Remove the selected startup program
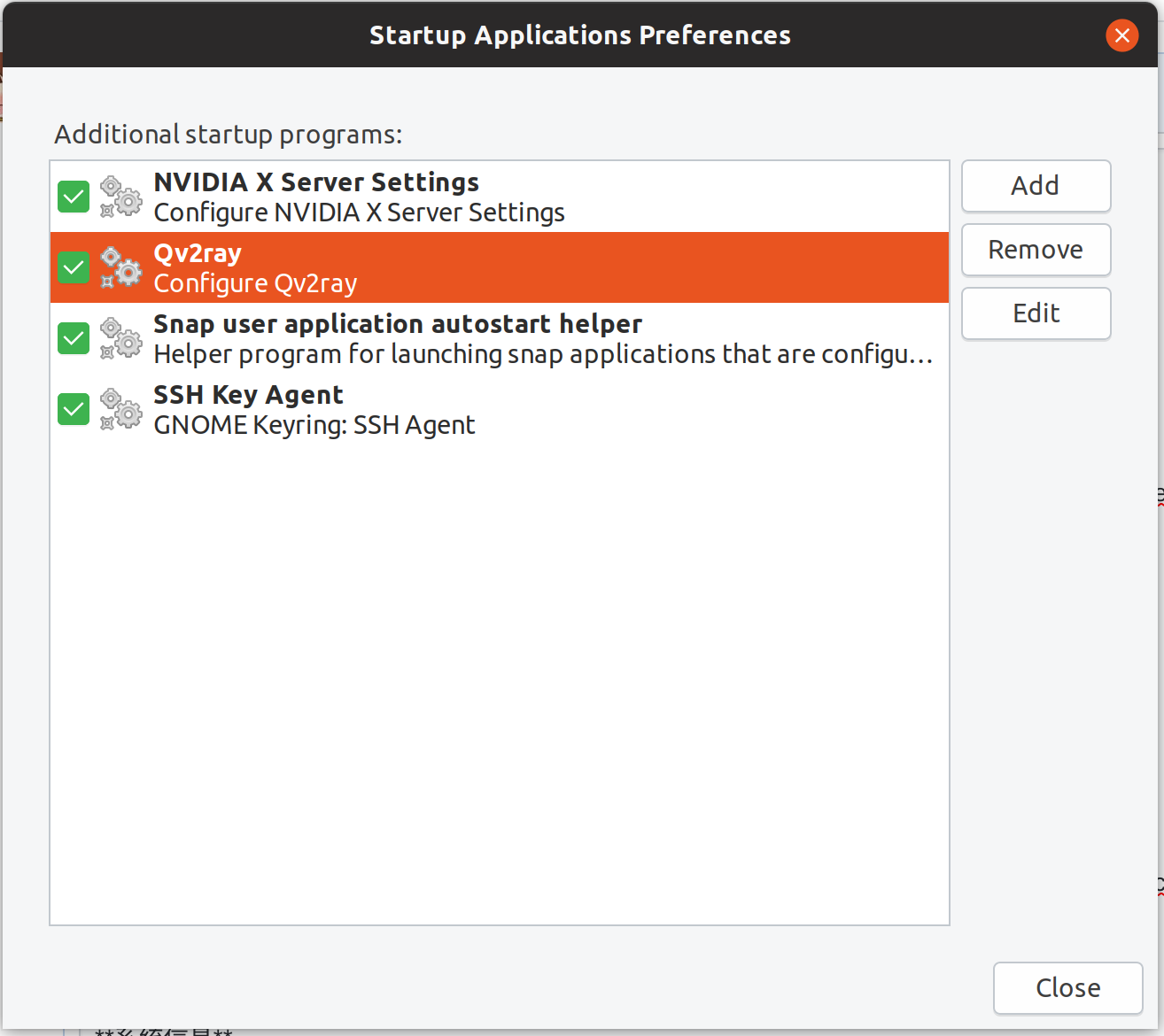This screenshot has width=1164, height=1036. coord(1036,250)
